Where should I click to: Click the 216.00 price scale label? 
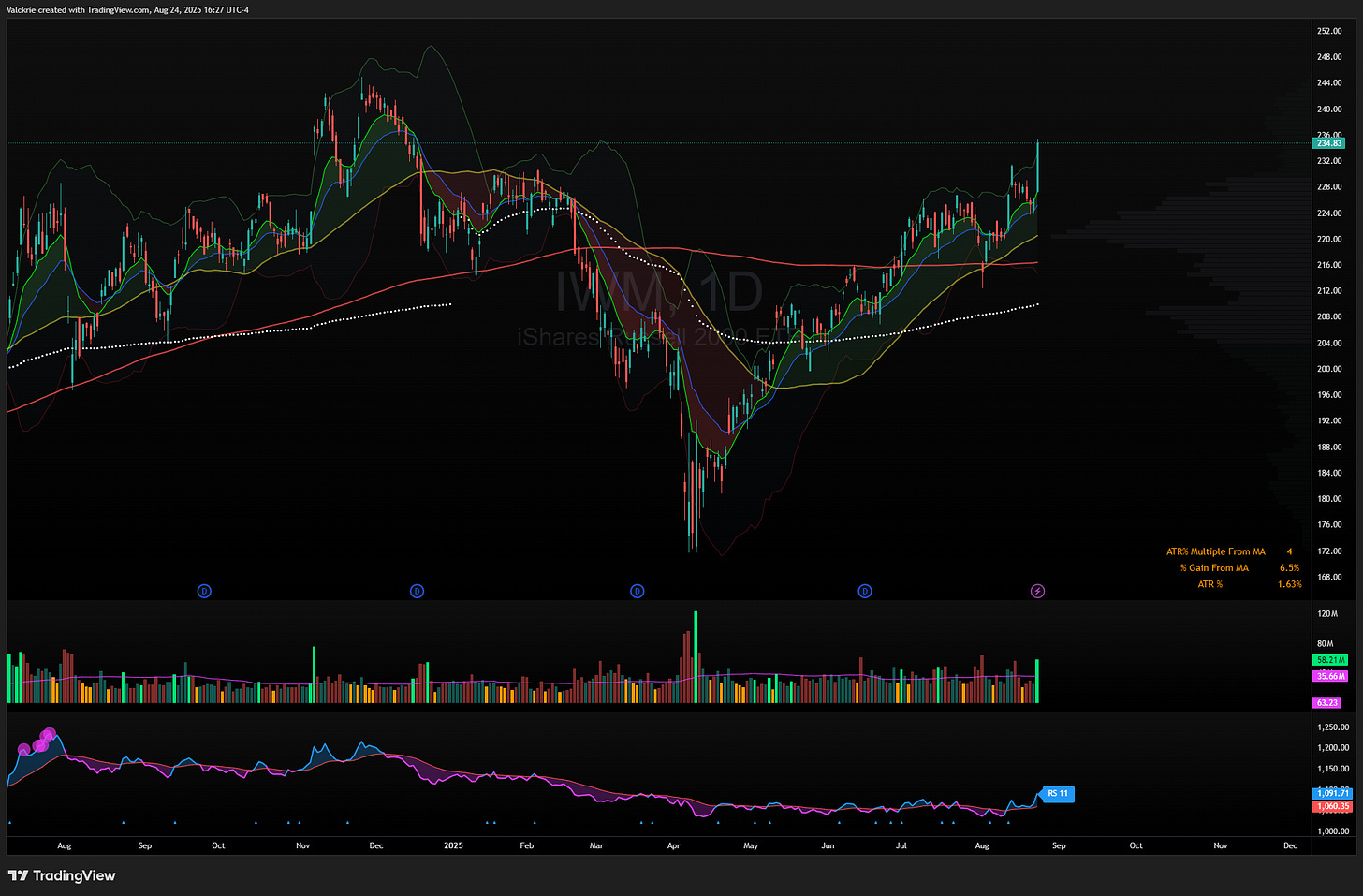coord(1329,266)
